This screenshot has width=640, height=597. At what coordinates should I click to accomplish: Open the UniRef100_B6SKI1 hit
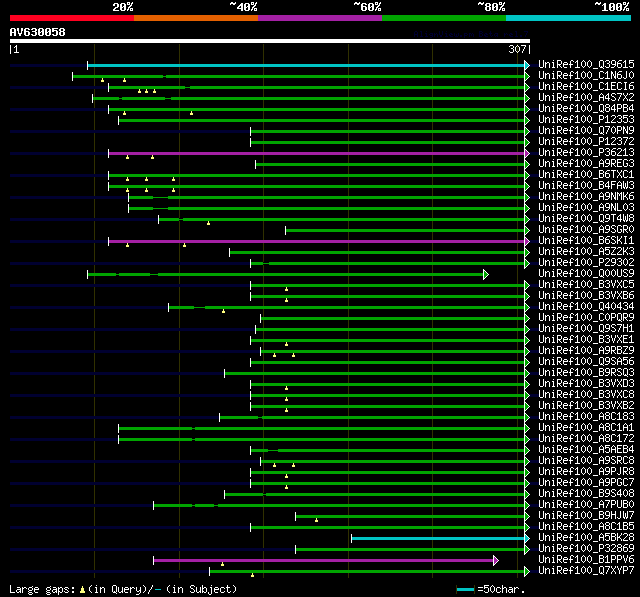(586, 241)
